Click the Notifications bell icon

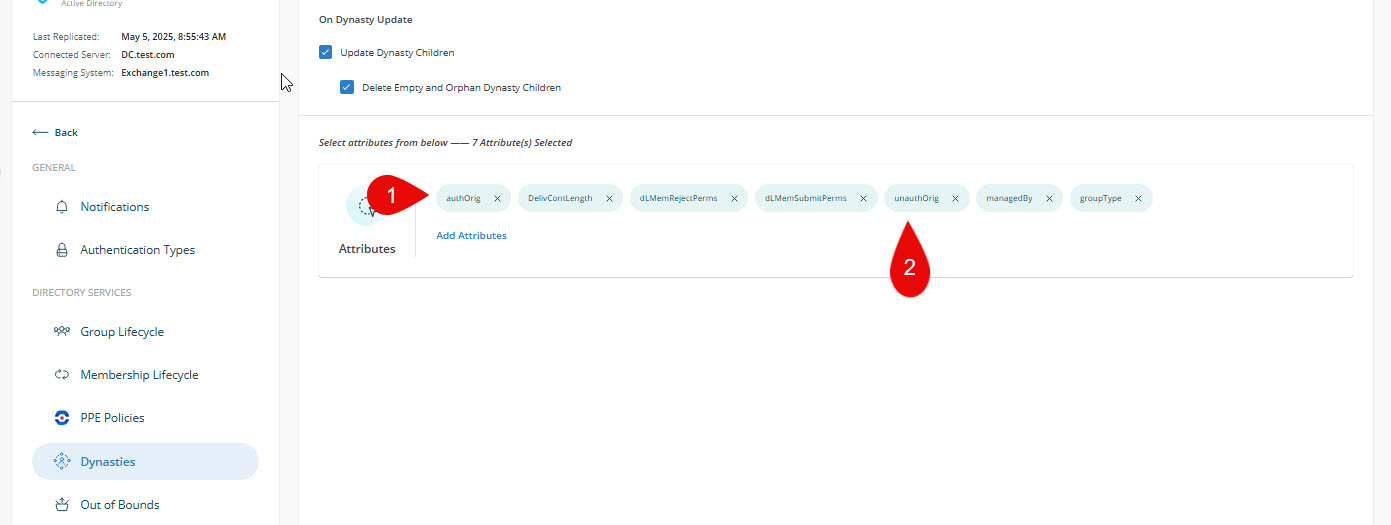[62, 207]
